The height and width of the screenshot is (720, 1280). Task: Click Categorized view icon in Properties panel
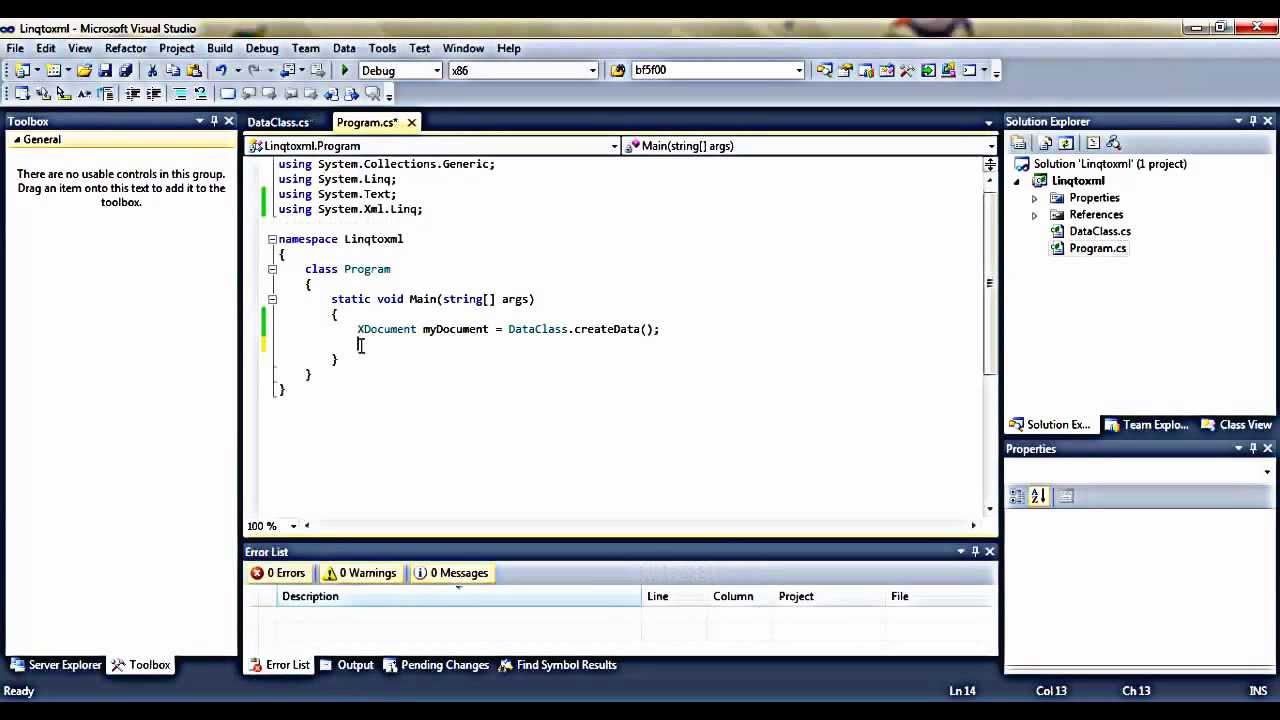pyautogui.click(x=1017, y=496)
